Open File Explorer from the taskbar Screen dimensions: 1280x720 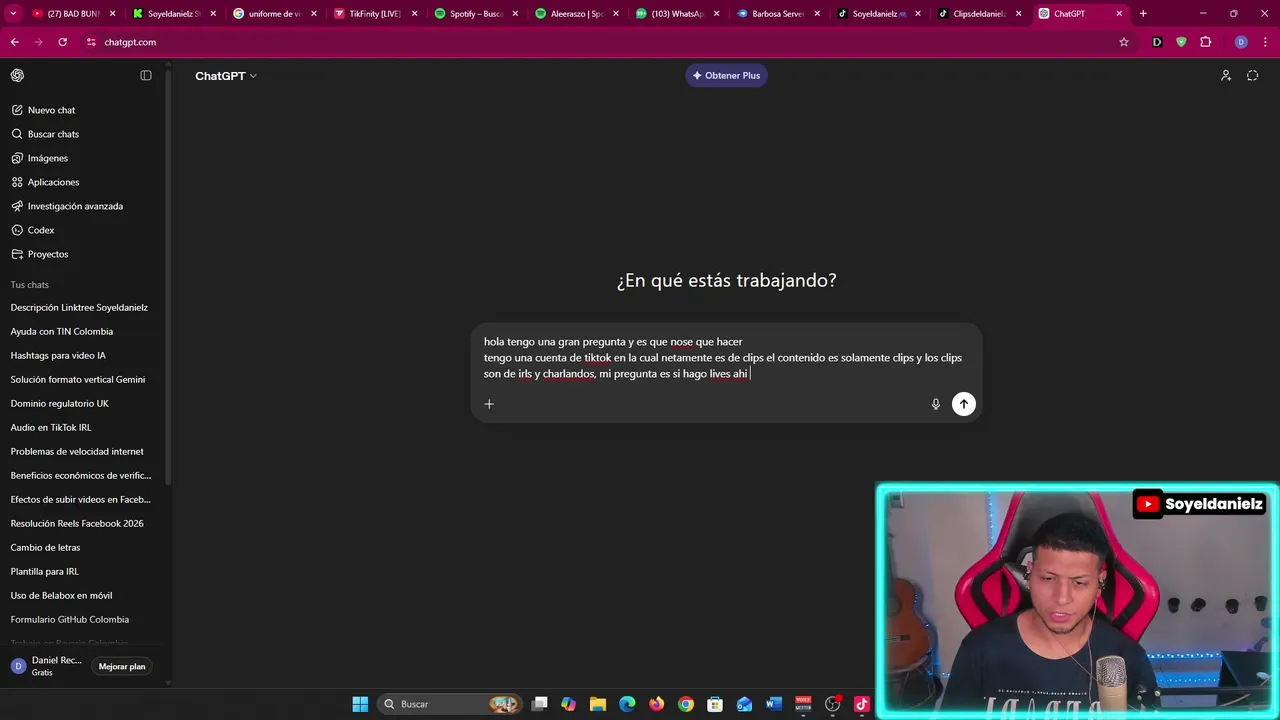tap(598, 704)
